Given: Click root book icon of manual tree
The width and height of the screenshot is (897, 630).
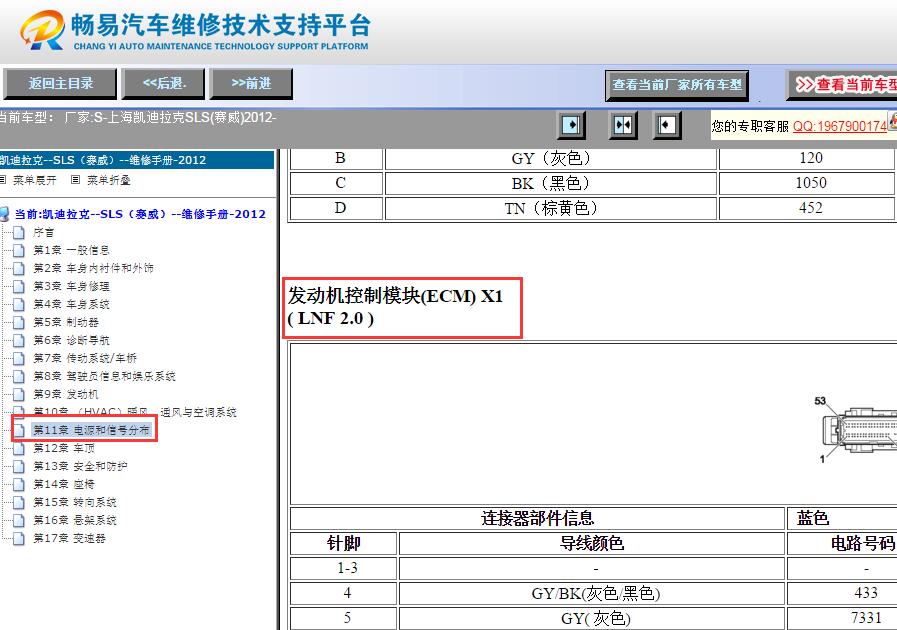Looking at the screenshot, I should coord(5,214).
